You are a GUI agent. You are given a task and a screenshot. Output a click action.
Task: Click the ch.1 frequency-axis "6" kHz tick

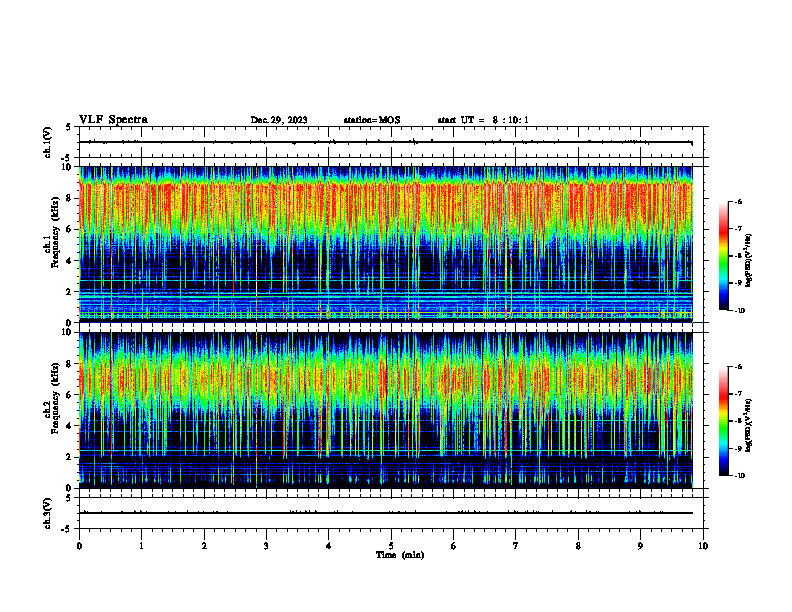tap(69, 230)
